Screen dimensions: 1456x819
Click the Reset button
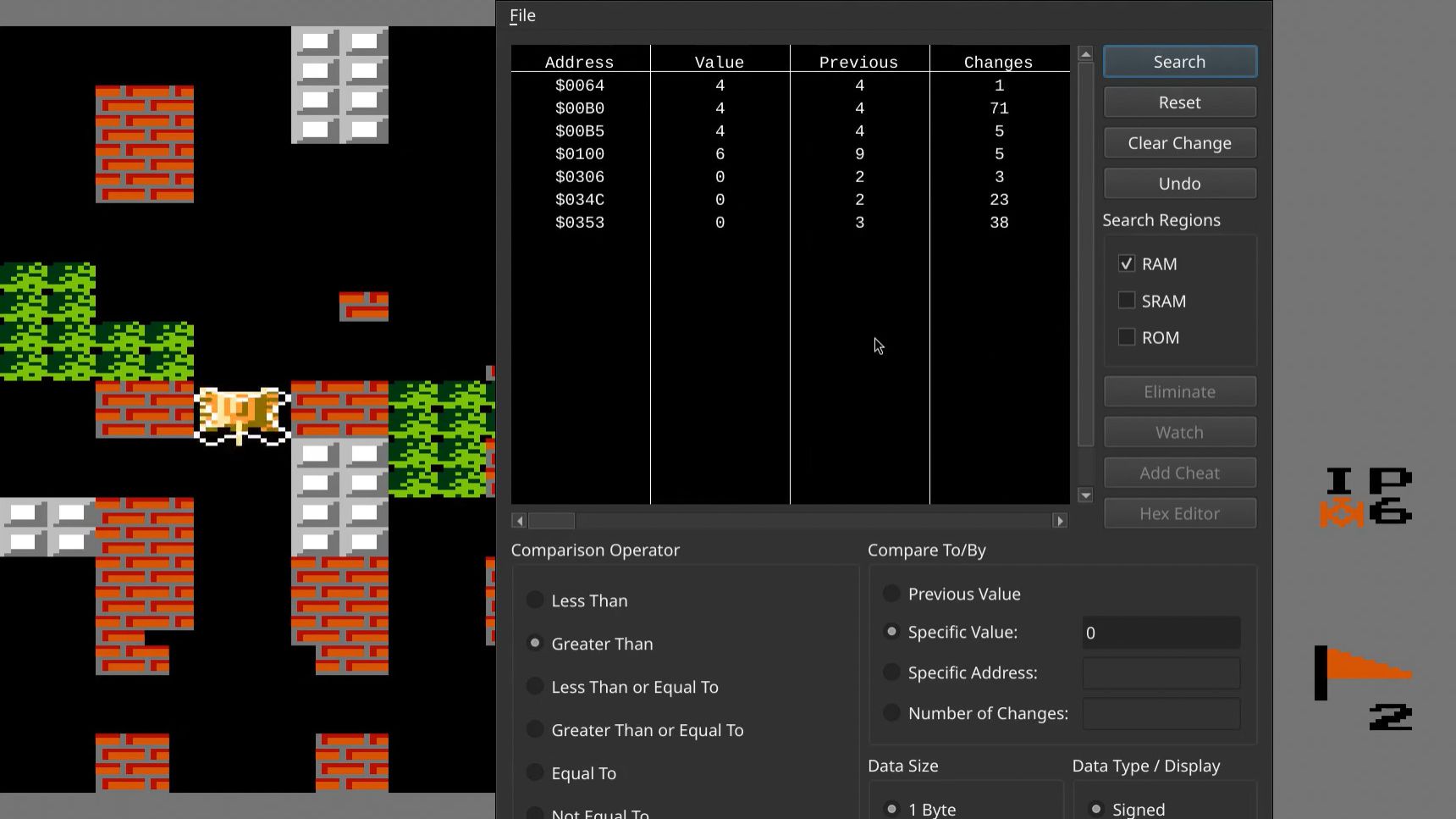(1179, 102)
